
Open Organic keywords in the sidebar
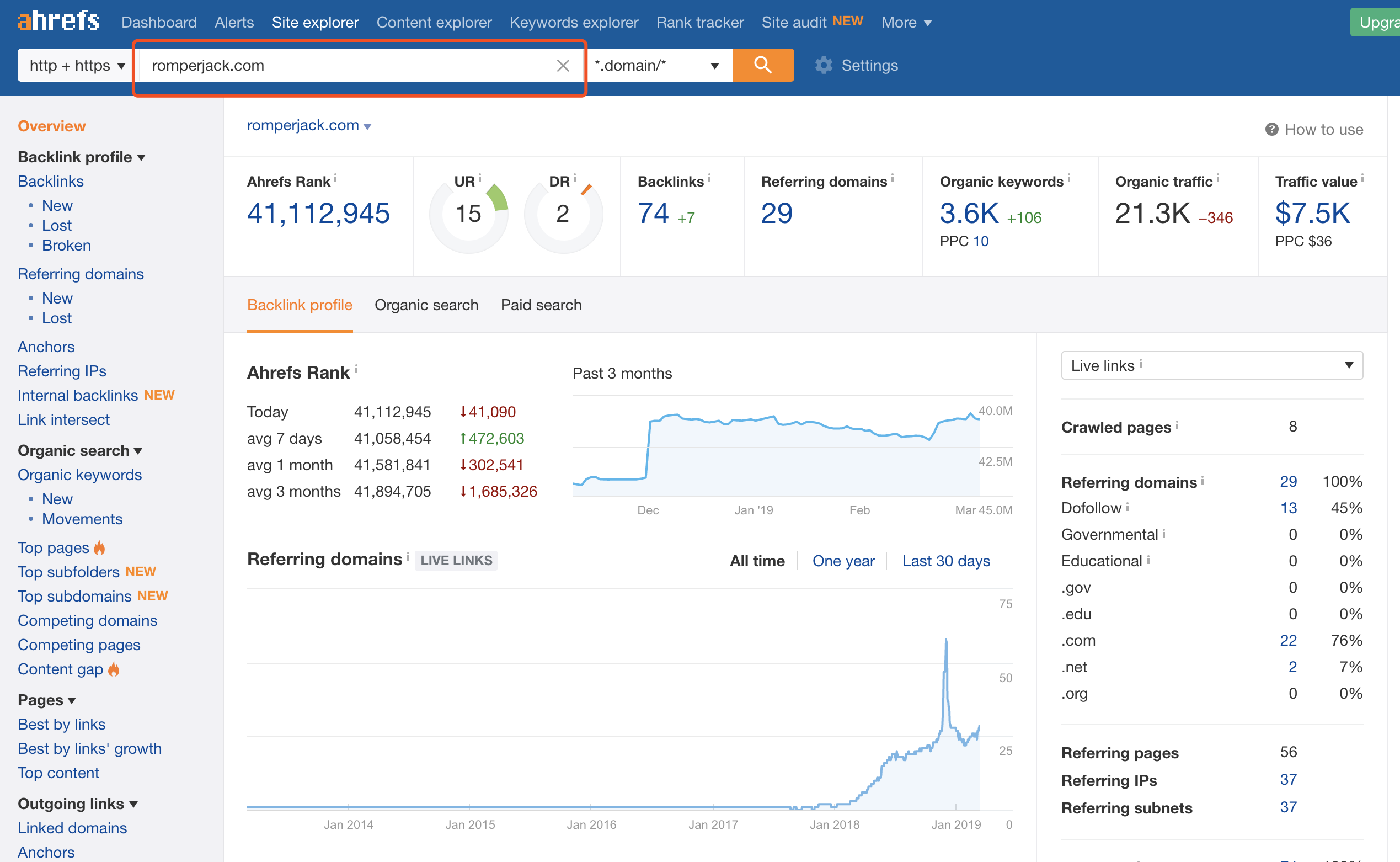tap(80, 475)
